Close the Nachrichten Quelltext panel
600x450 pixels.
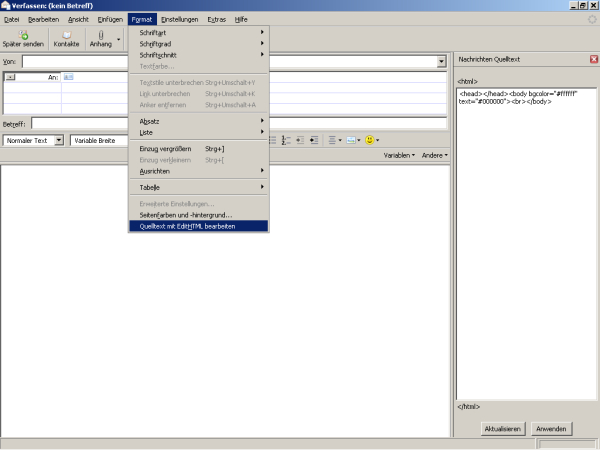tap(594, 59)
